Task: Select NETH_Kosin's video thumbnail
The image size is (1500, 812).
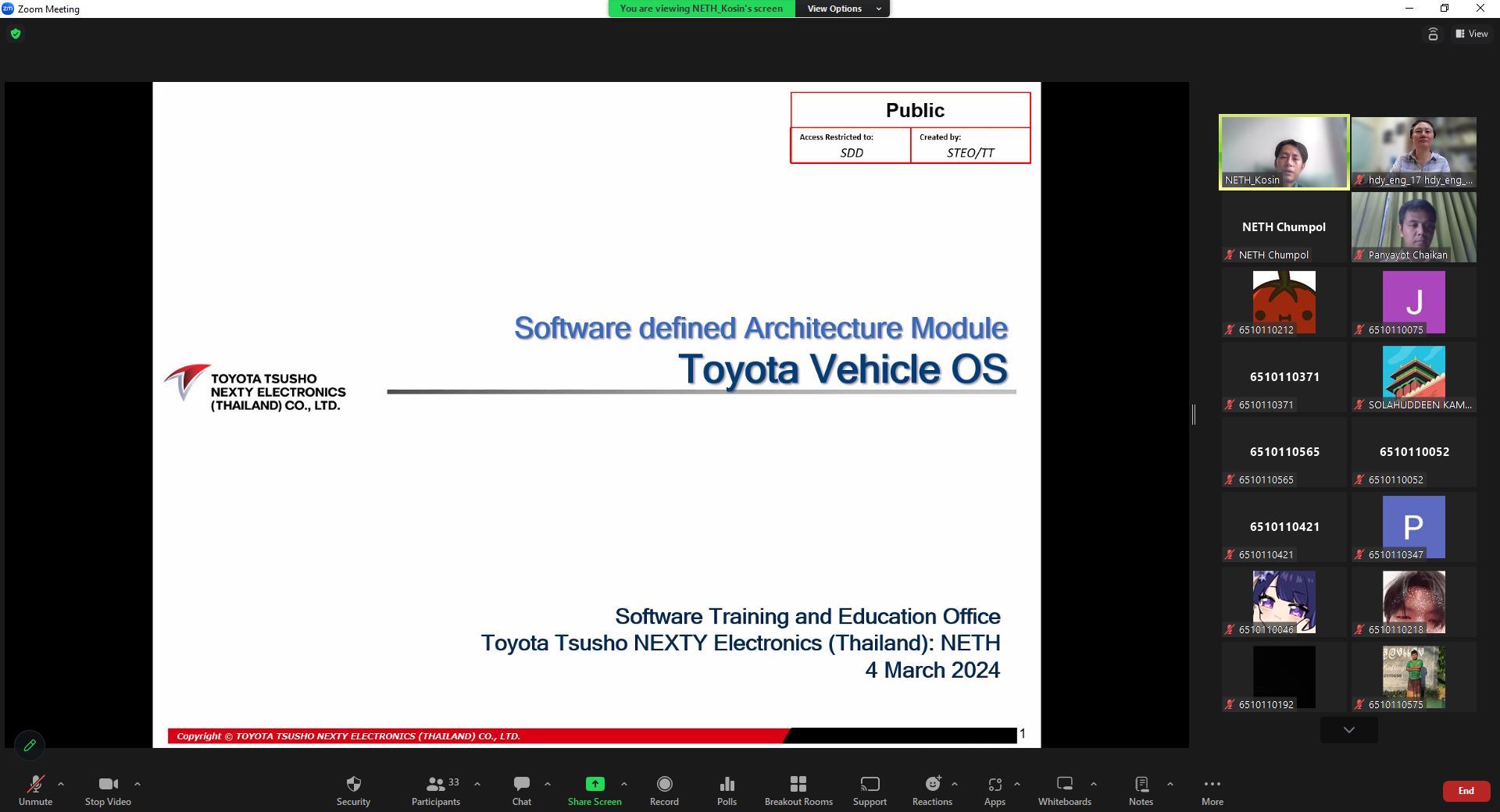Action: pos(1284,152)
